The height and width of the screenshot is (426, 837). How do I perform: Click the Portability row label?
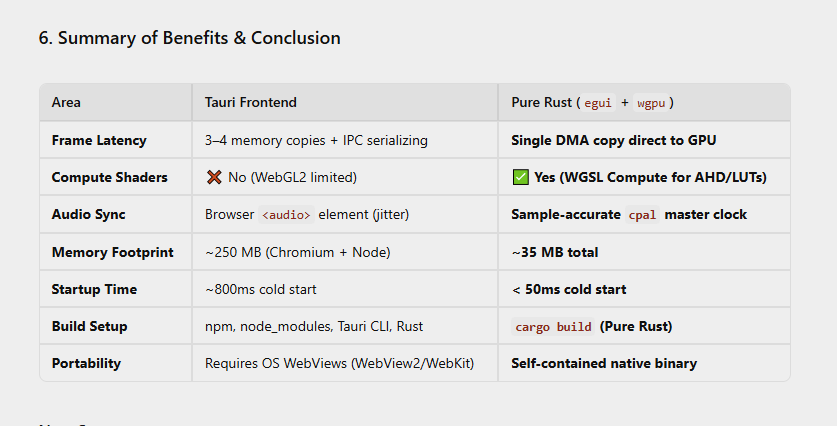pos(86,364)
